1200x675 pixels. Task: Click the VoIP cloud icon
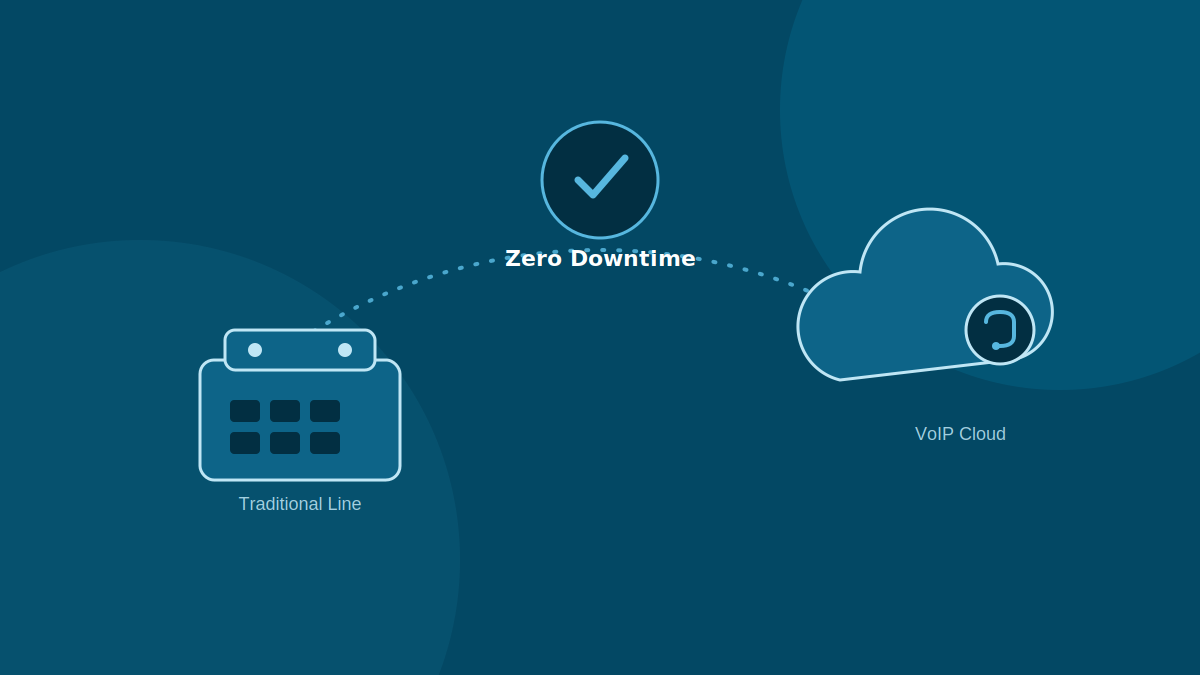coord(925,295)
